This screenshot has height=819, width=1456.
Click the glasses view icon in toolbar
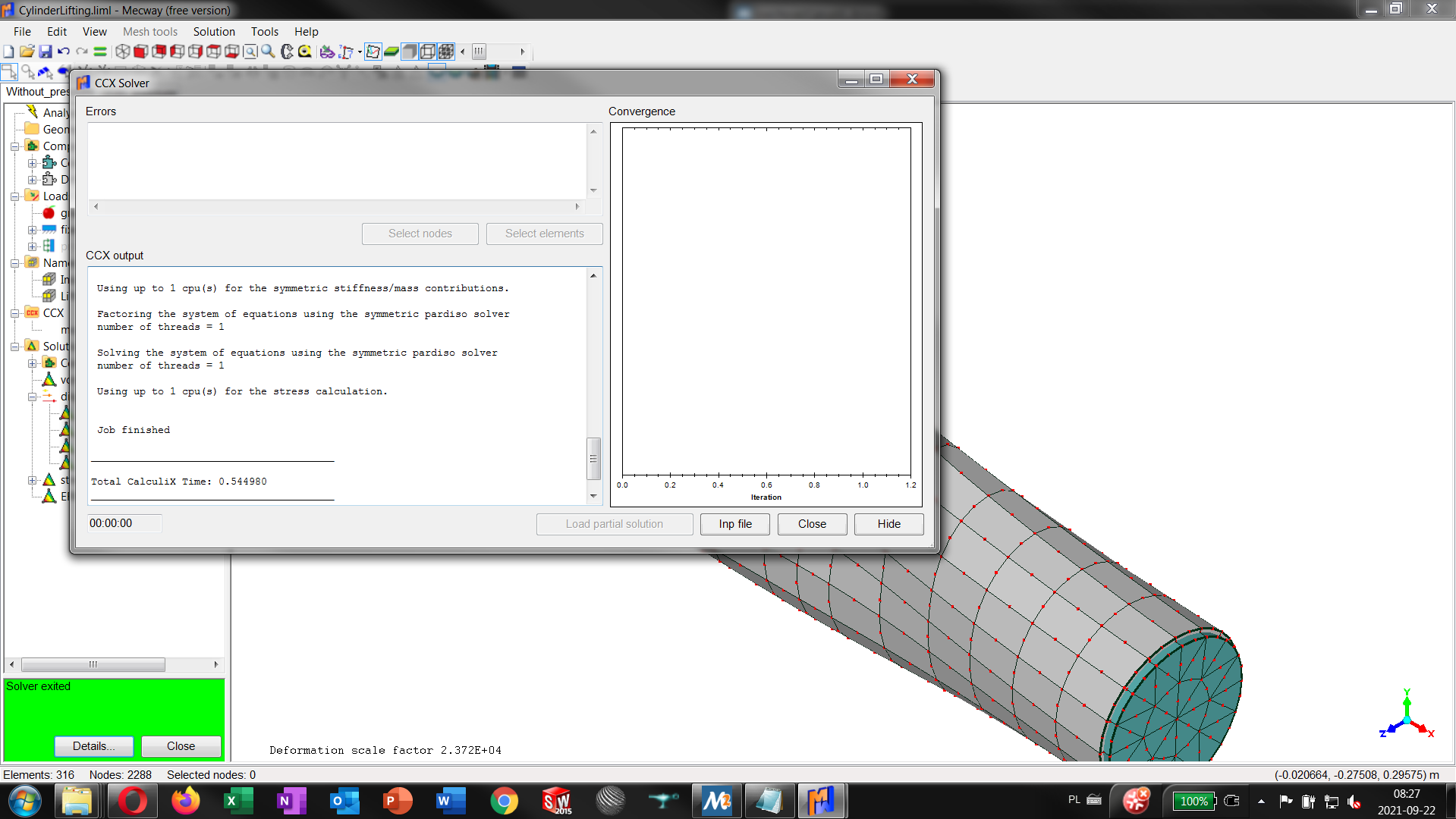click(327, 52)
